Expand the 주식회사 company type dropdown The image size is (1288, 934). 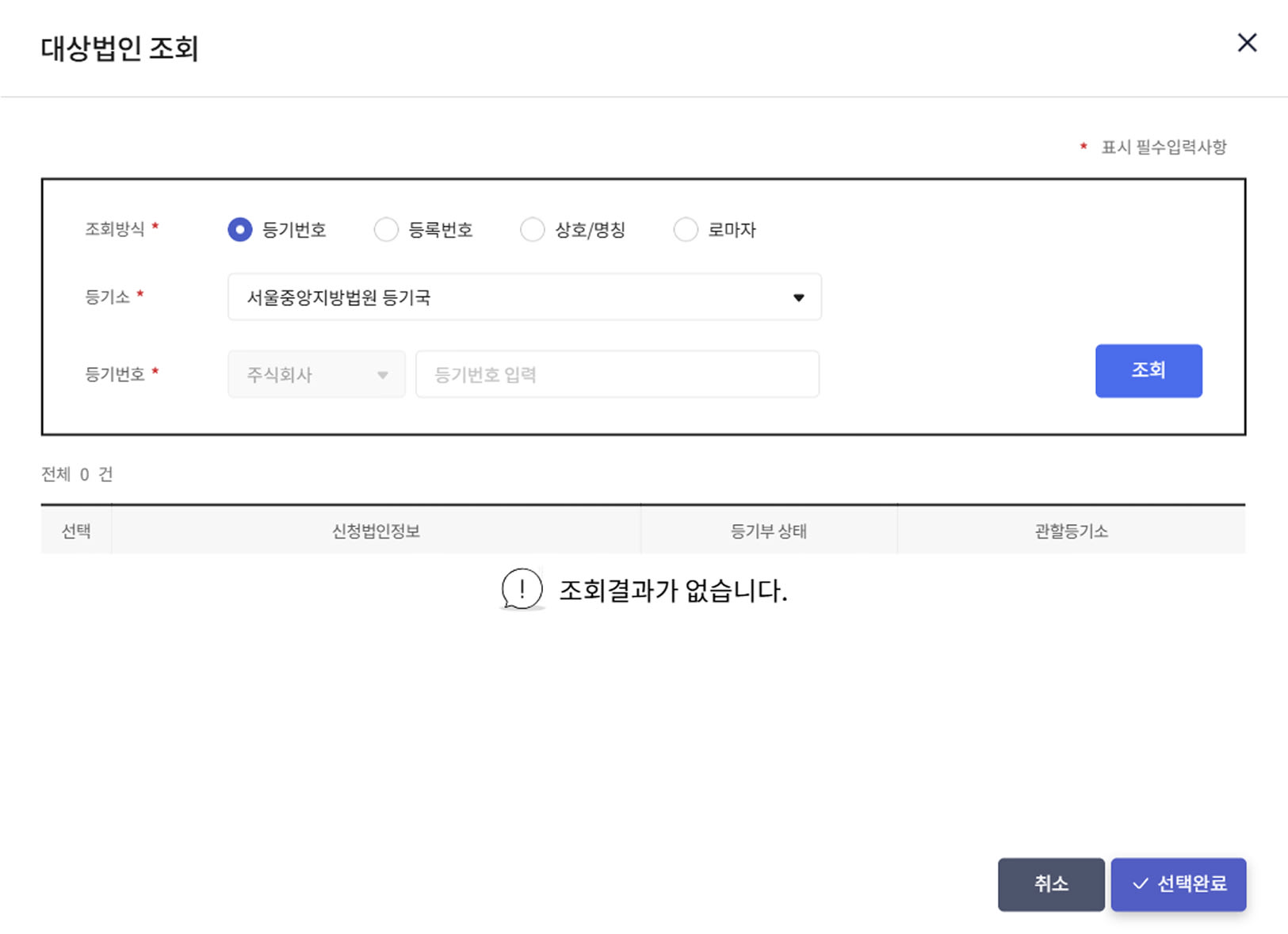[x=315, y=373]
